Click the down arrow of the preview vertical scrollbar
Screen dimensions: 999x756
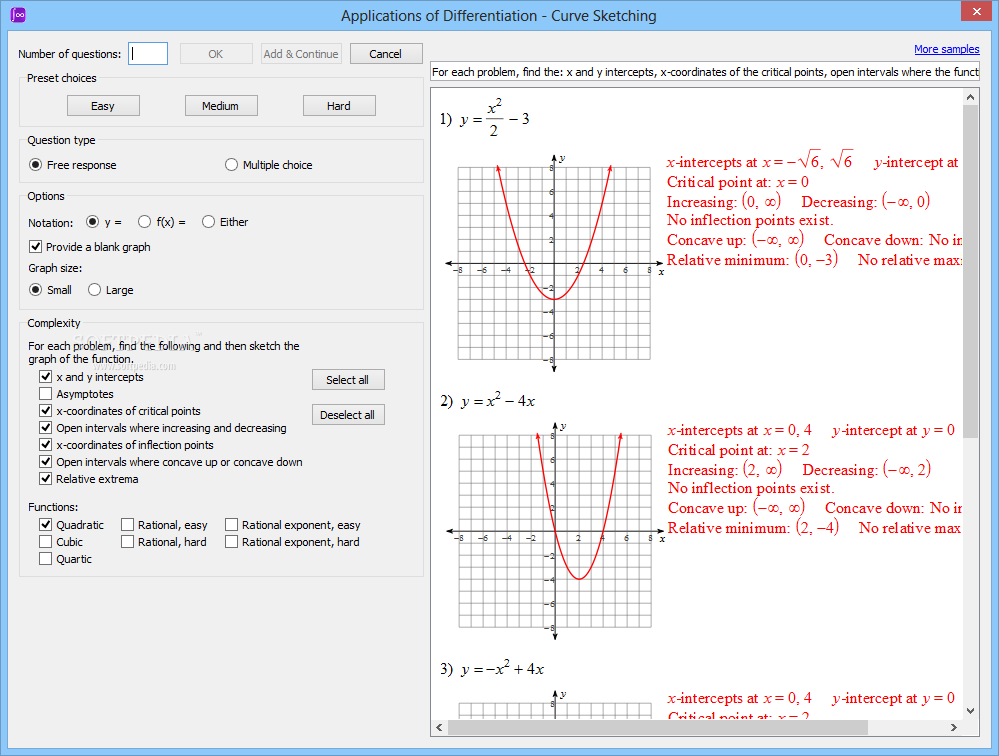click(x=970, y=711)
